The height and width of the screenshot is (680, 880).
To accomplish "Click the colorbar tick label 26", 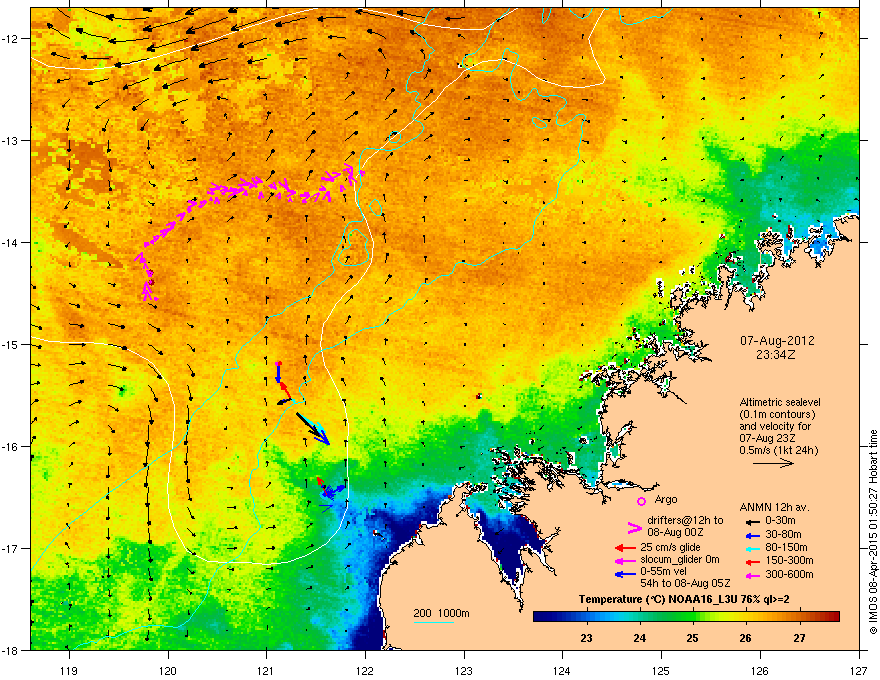I will 746,638.
